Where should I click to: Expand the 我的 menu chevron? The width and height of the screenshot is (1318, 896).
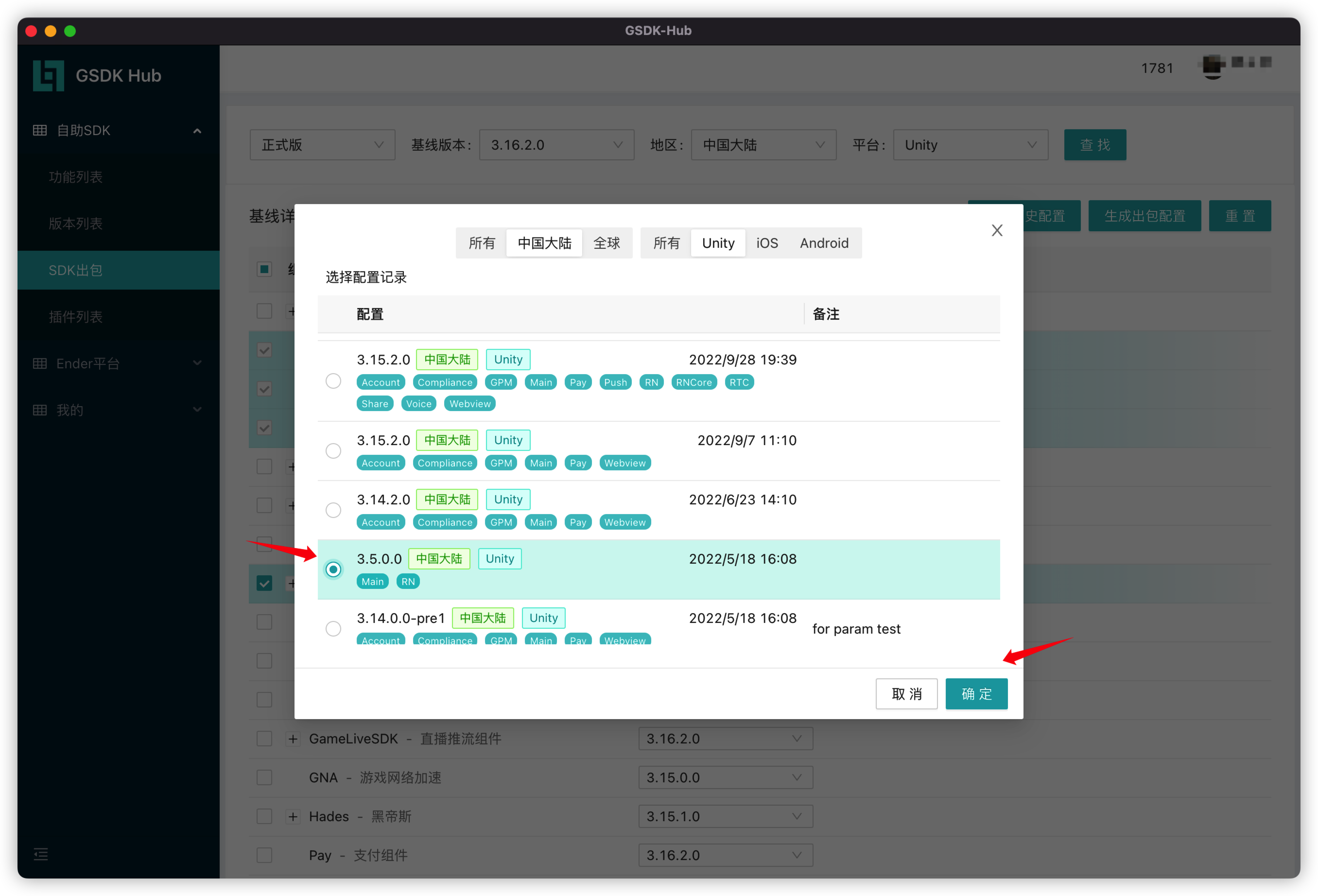click(197, 409)
